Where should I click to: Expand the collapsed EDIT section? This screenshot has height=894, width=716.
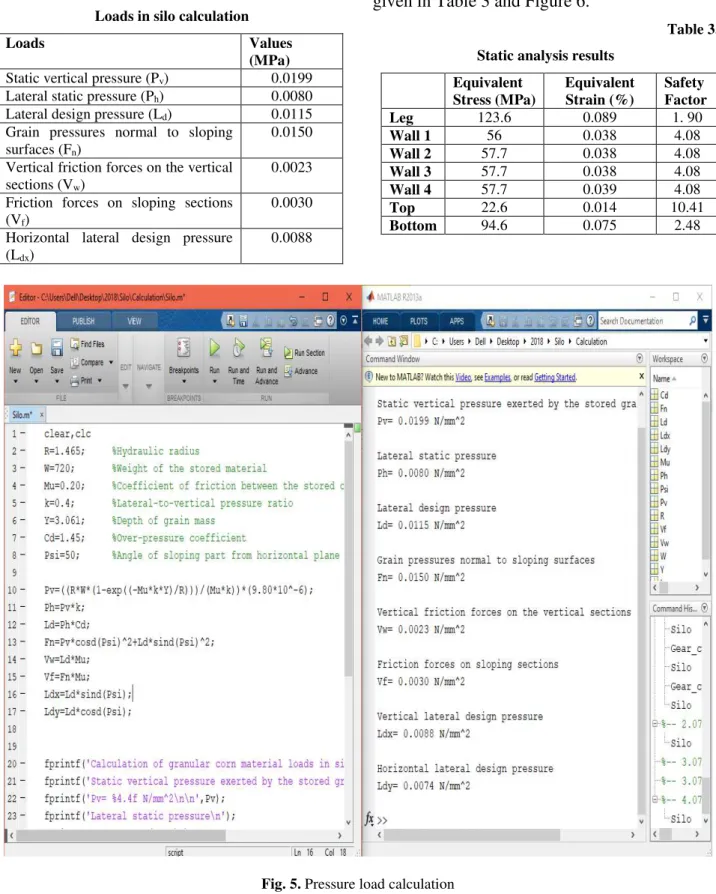tap(125, 386)
